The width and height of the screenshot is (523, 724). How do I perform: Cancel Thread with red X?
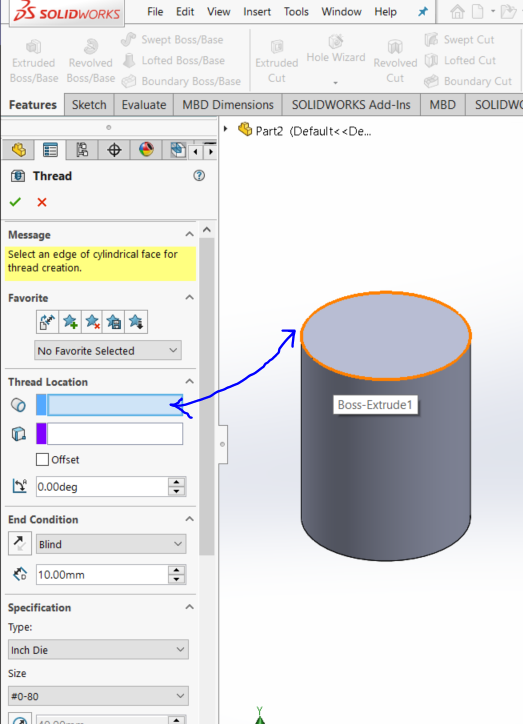coord(42,202)
